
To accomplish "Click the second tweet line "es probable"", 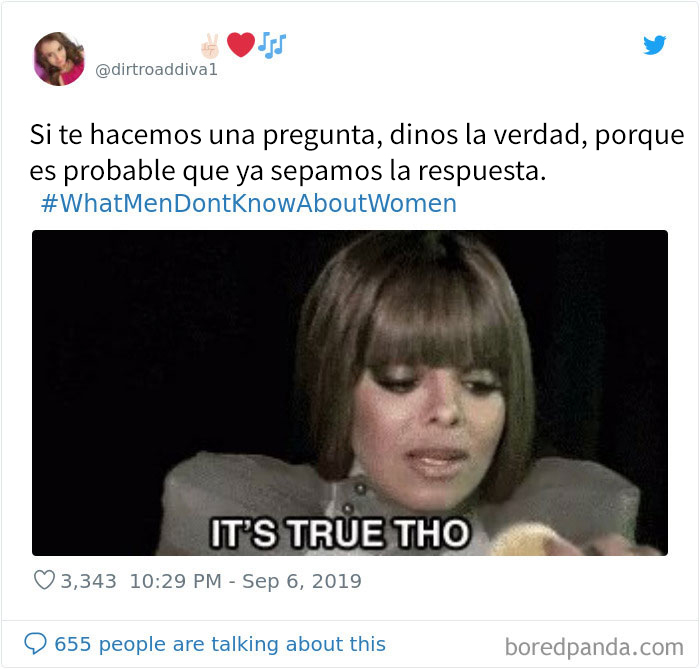I will point(288,171).
